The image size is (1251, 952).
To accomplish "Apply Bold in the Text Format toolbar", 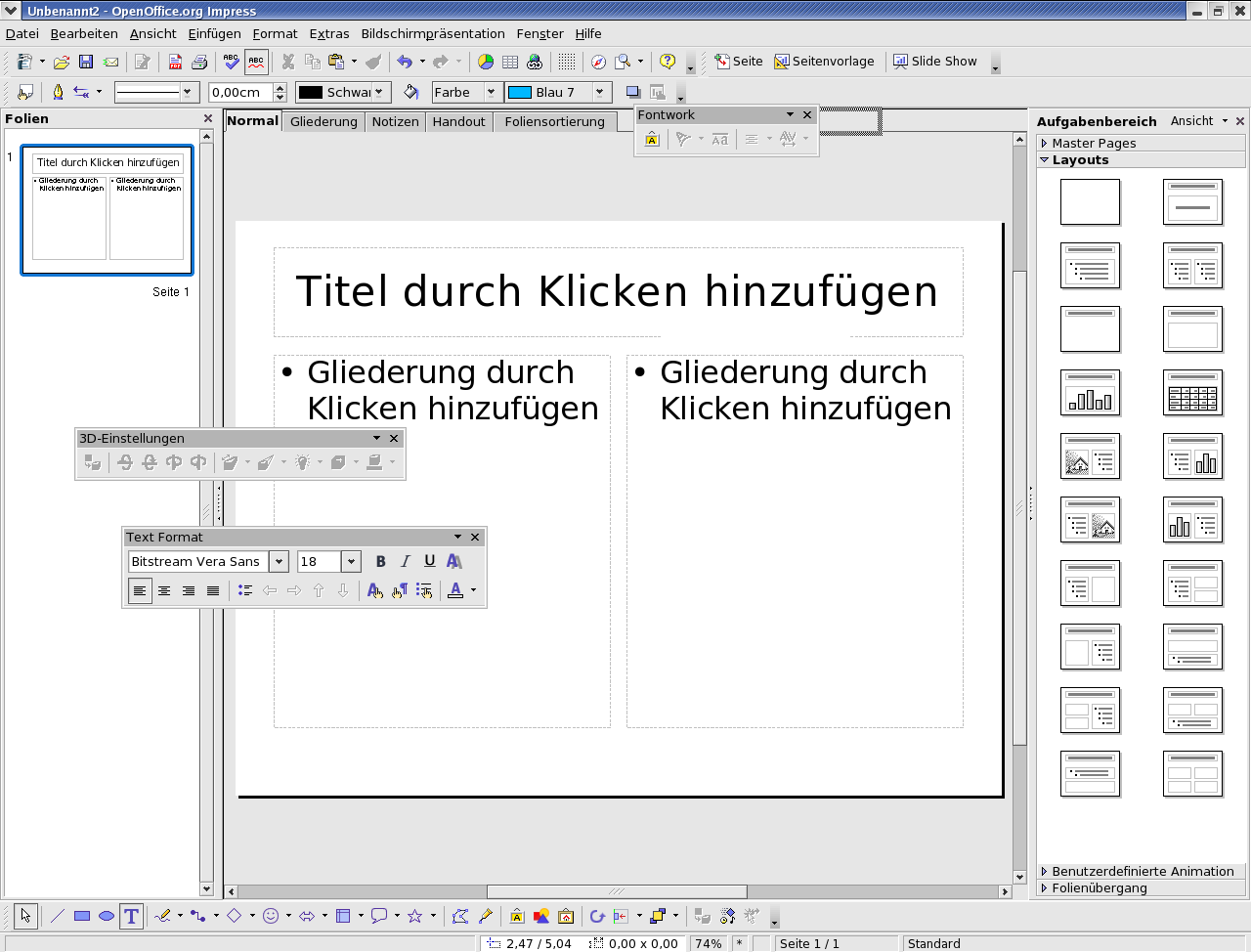I will point(381,561).
